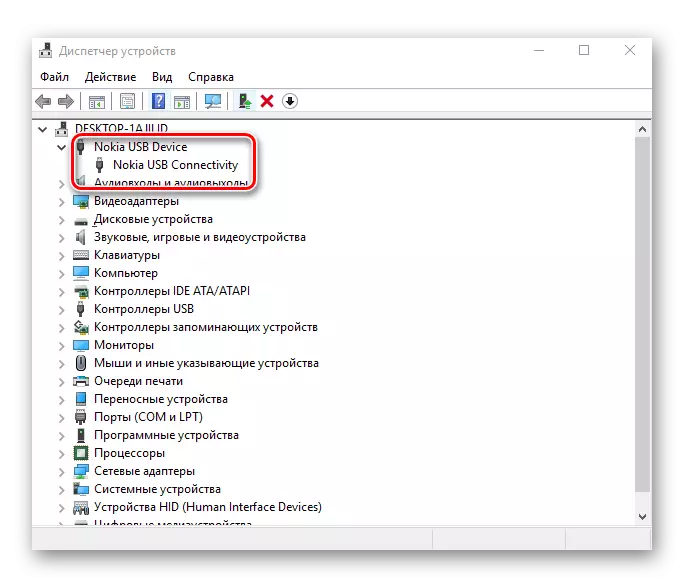This screenshot has height=583, width=684.
Task: Click the Процессоры chip icon
Action: 81,453
